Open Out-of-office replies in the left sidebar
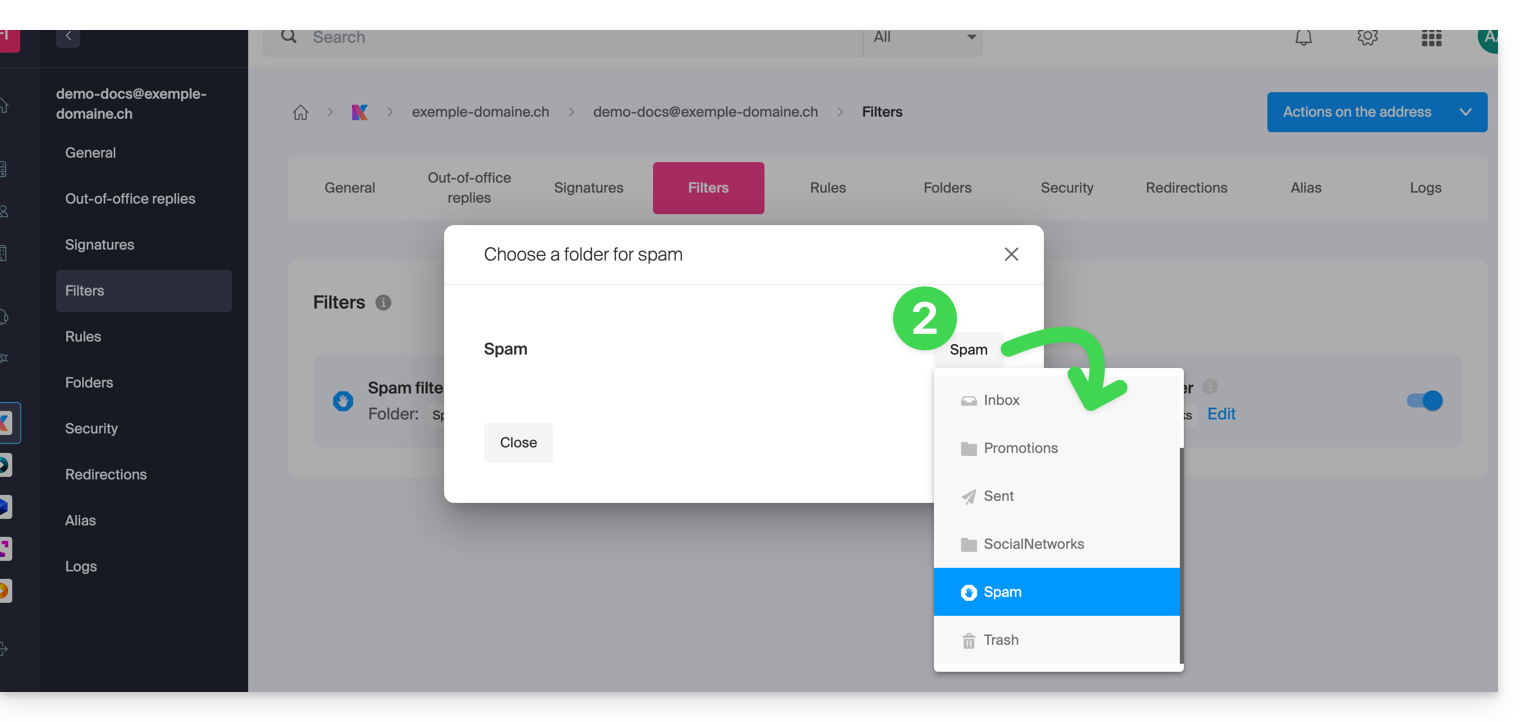Screen dimensions: 1528x722 tap(144, 199)
